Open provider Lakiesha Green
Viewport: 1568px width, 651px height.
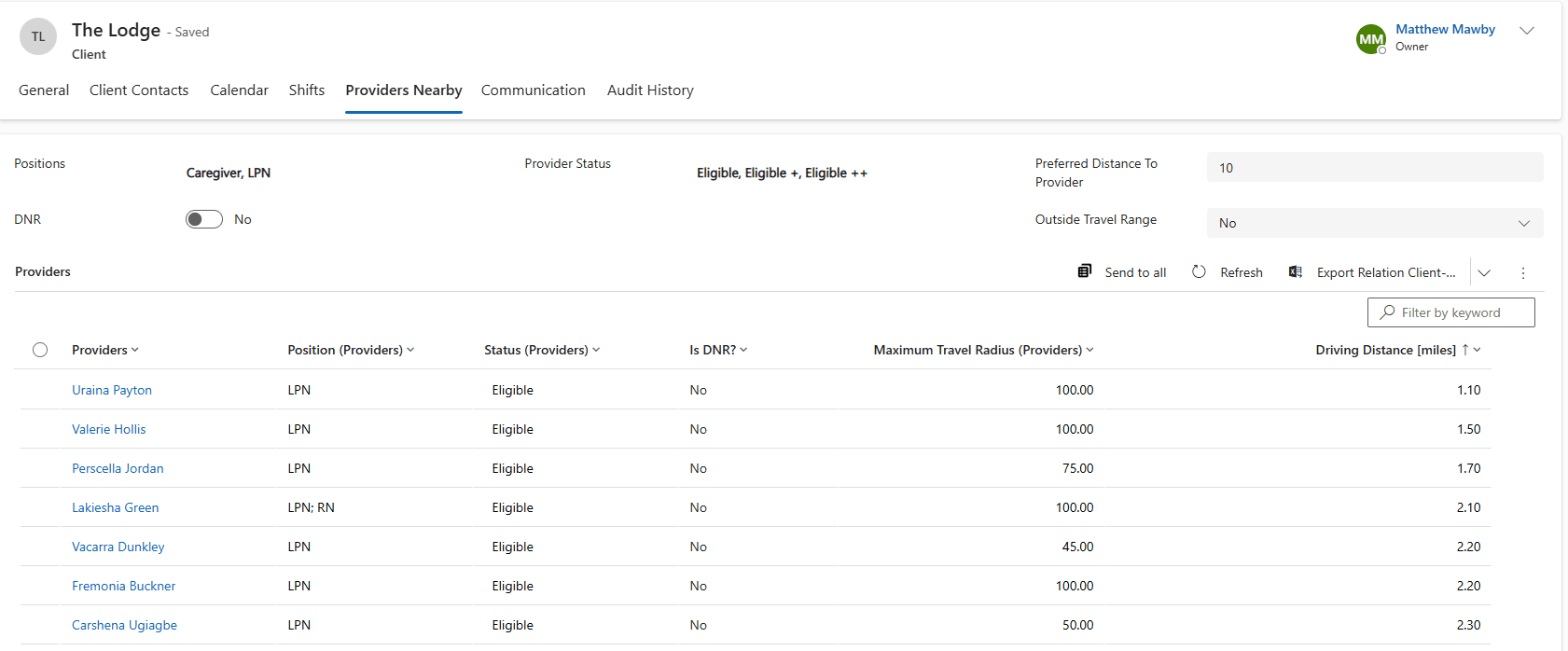point(116,507)
